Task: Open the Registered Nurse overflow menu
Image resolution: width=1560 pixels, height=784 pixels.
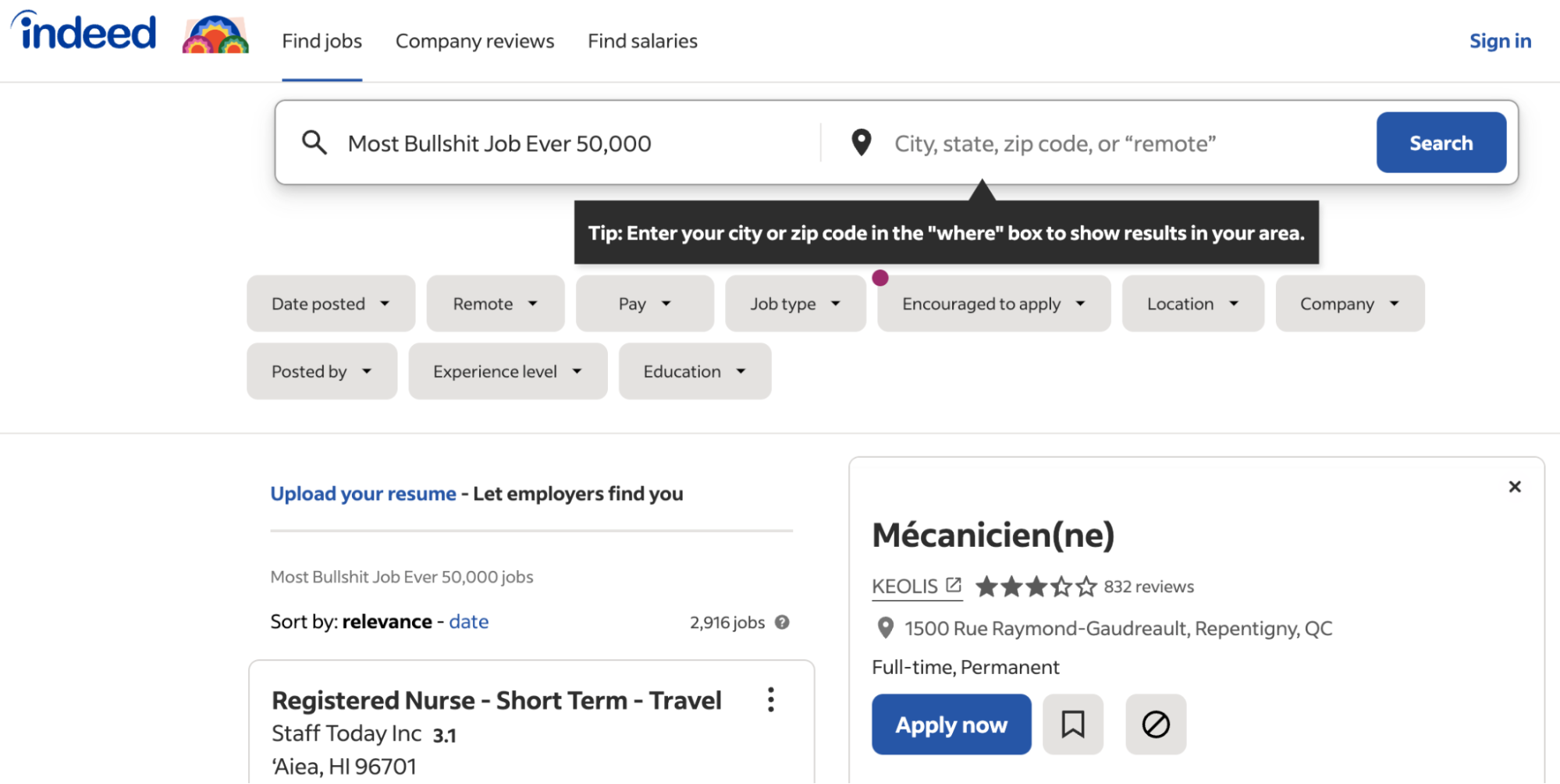Action: click(770, 700)
